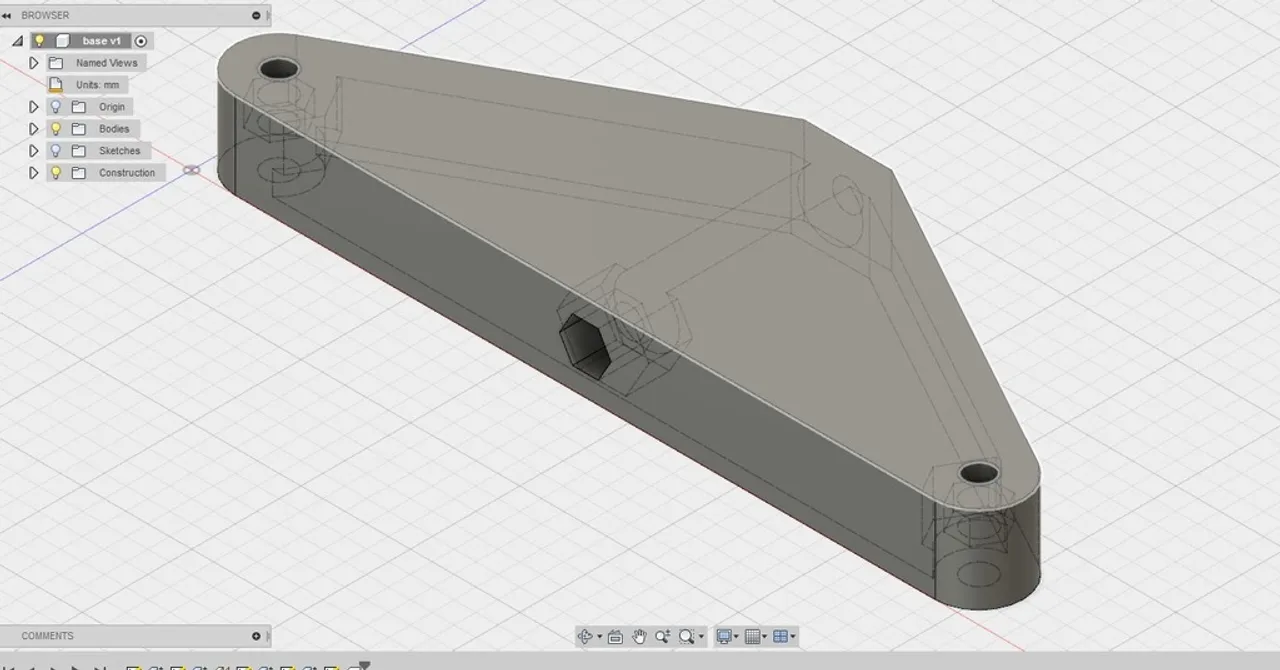The width and height of the screenshot is (1280, 670).
Task: Click the Units: mm entry
Action: 97,84
